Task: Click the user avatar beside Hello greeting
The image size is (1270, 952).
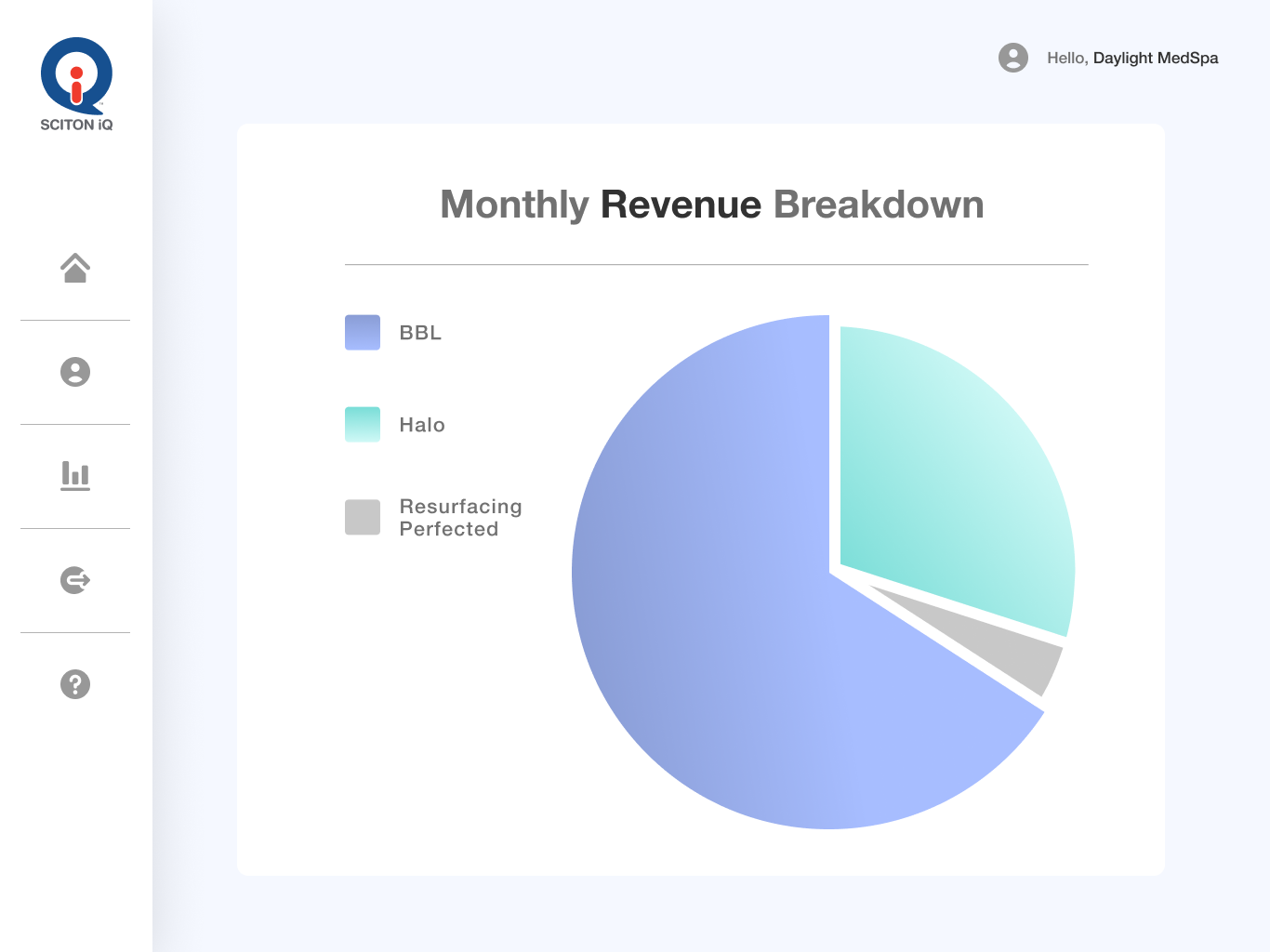Action: [1013, 58]
